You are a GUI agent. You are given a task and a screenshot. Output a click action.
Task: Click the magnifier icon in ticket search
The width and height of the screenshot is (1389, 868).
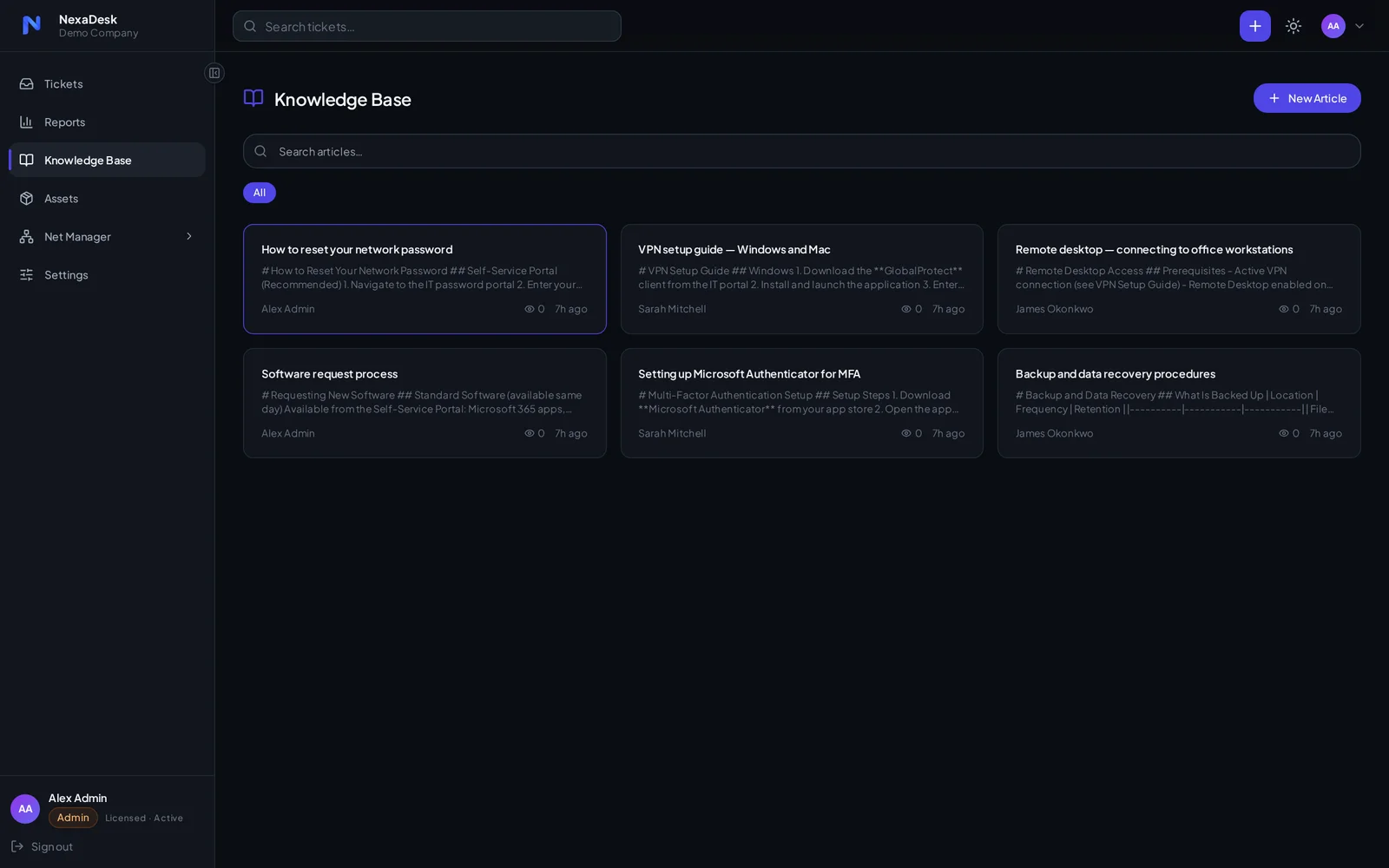250,26
